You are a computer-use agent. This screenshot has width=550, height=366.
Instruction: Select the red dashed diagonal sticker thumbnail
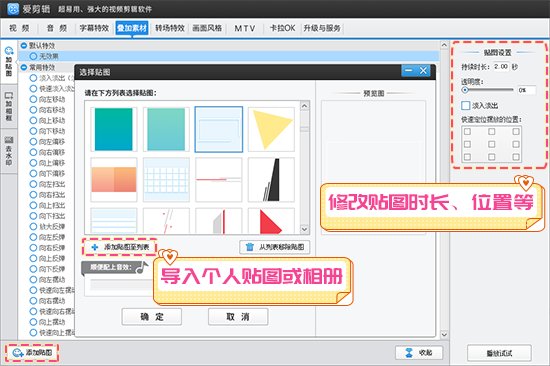(x=166, y=221)
